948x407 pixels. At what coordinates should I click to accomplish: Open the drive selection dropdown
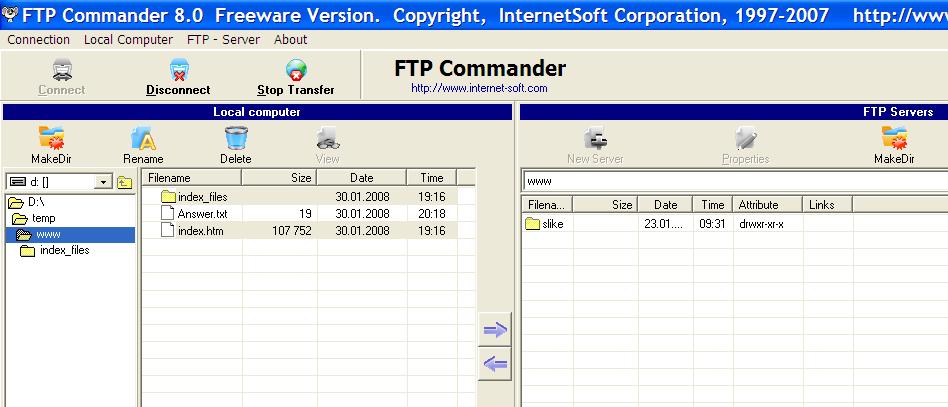pos(102,182)
